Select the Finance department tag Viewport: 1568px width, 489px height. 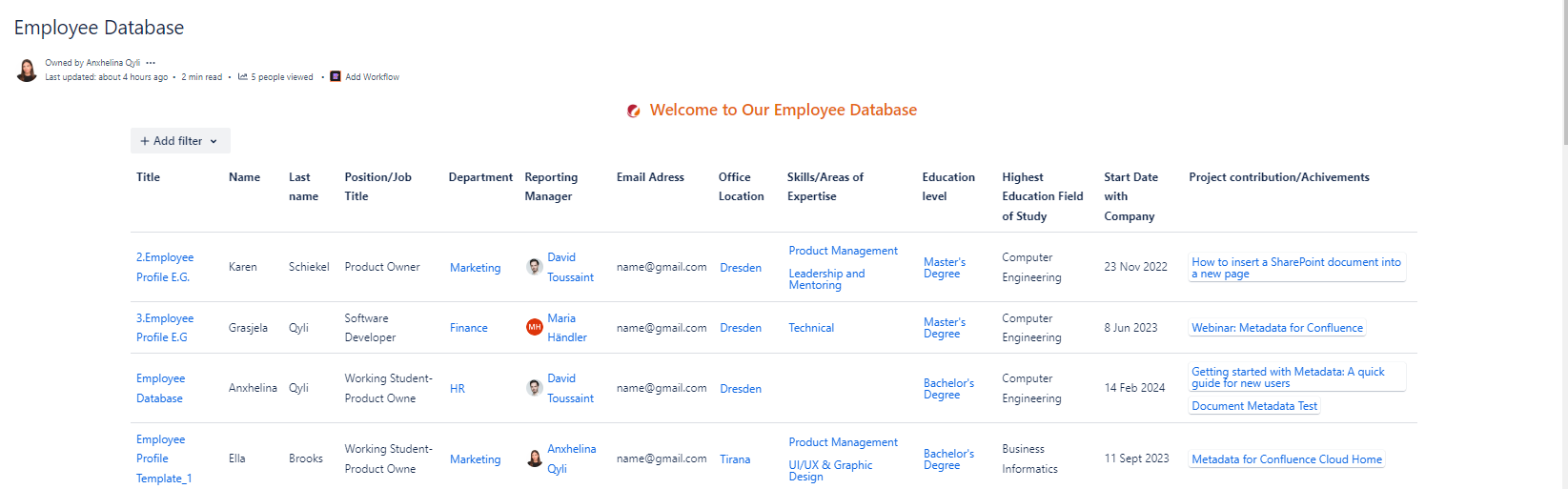(468, 328)
